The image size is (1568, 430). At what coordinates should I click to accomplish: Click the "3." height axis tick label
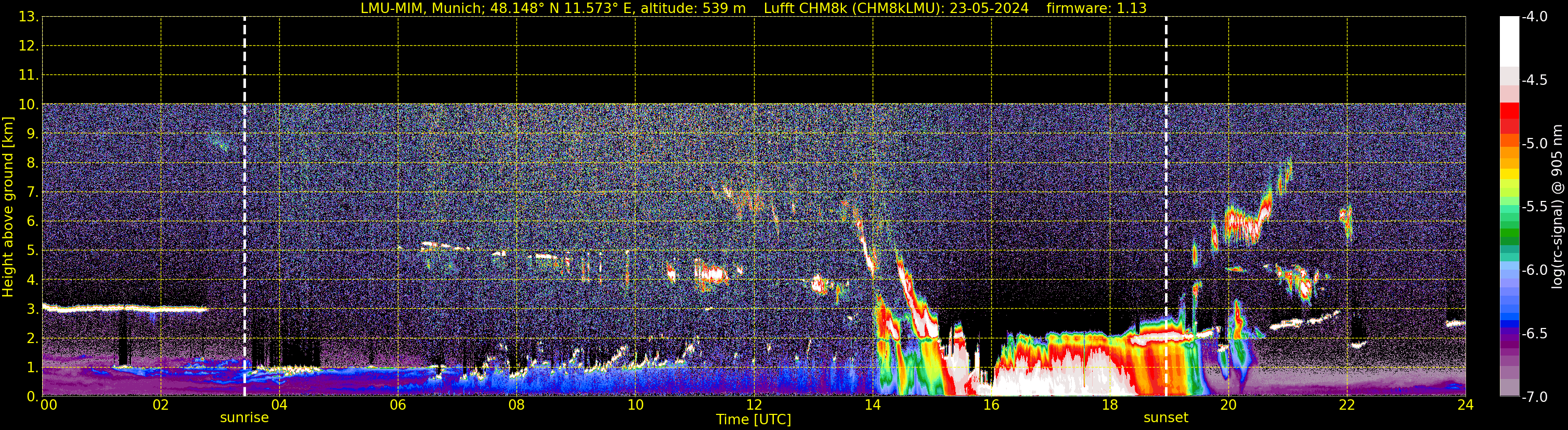pyautogui.click(x=33, y=309)
